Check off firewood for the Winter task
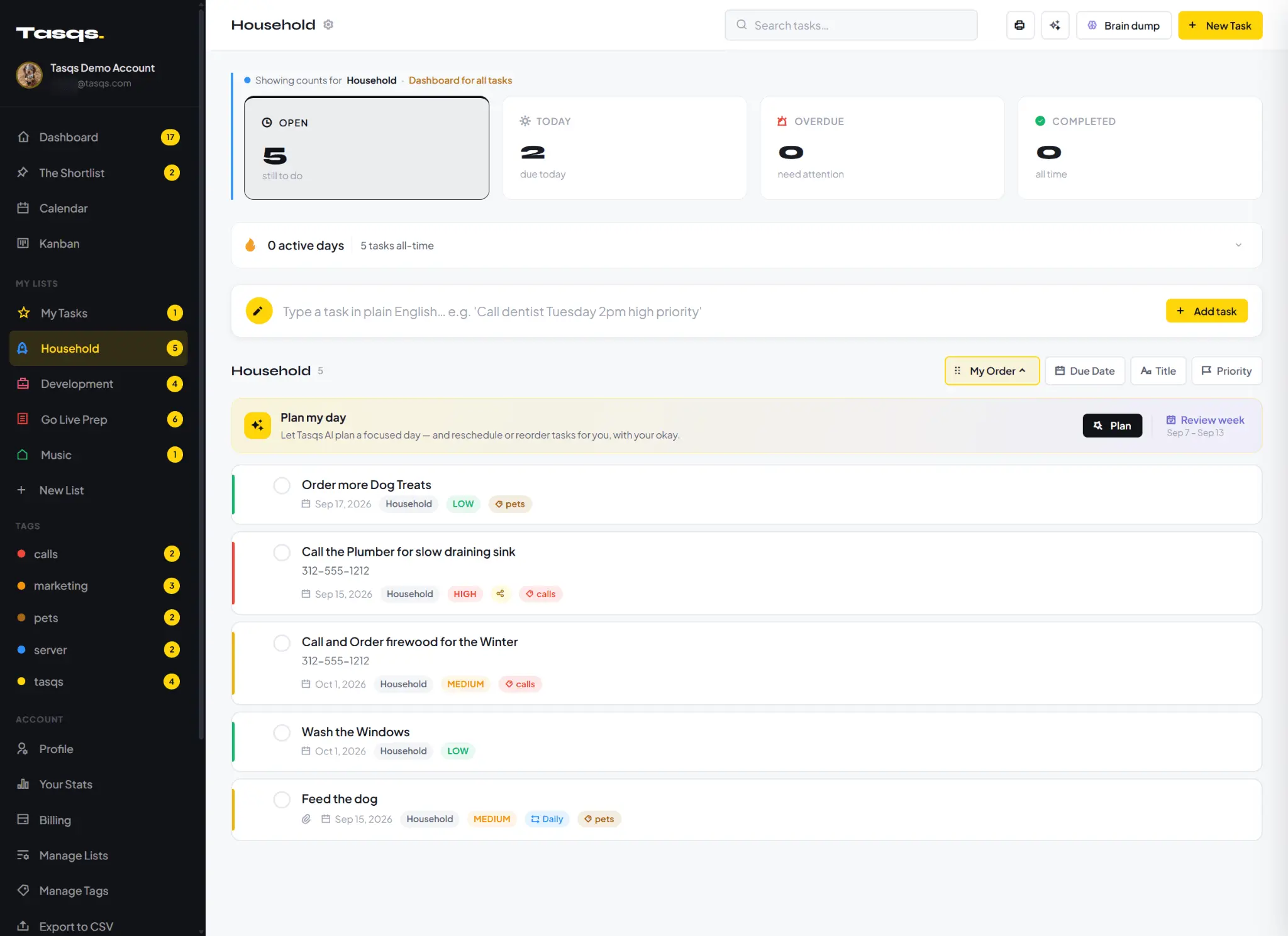 pyautogui.click(x=282, y=642)
